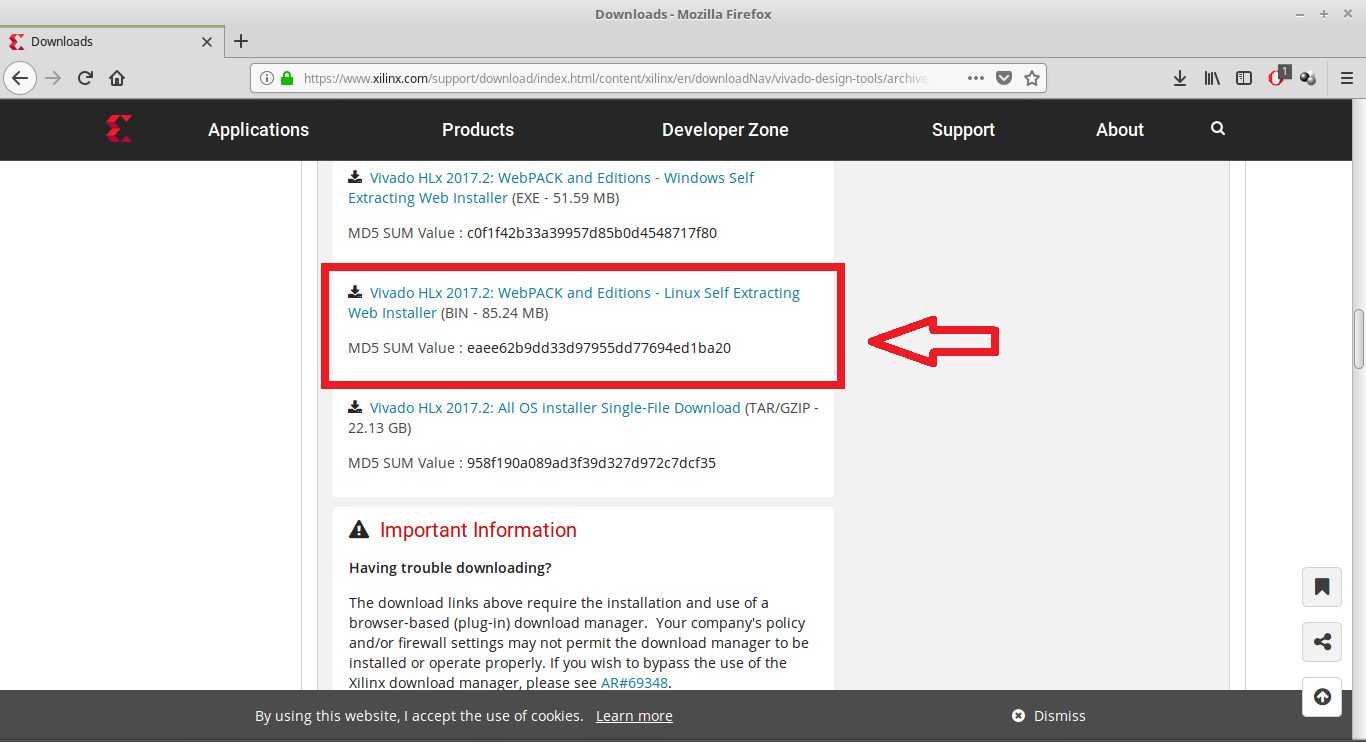The height and width of the screenshot is (742, 1366).
Task: Open the Support menu
Action: click(x=963, y=130)
